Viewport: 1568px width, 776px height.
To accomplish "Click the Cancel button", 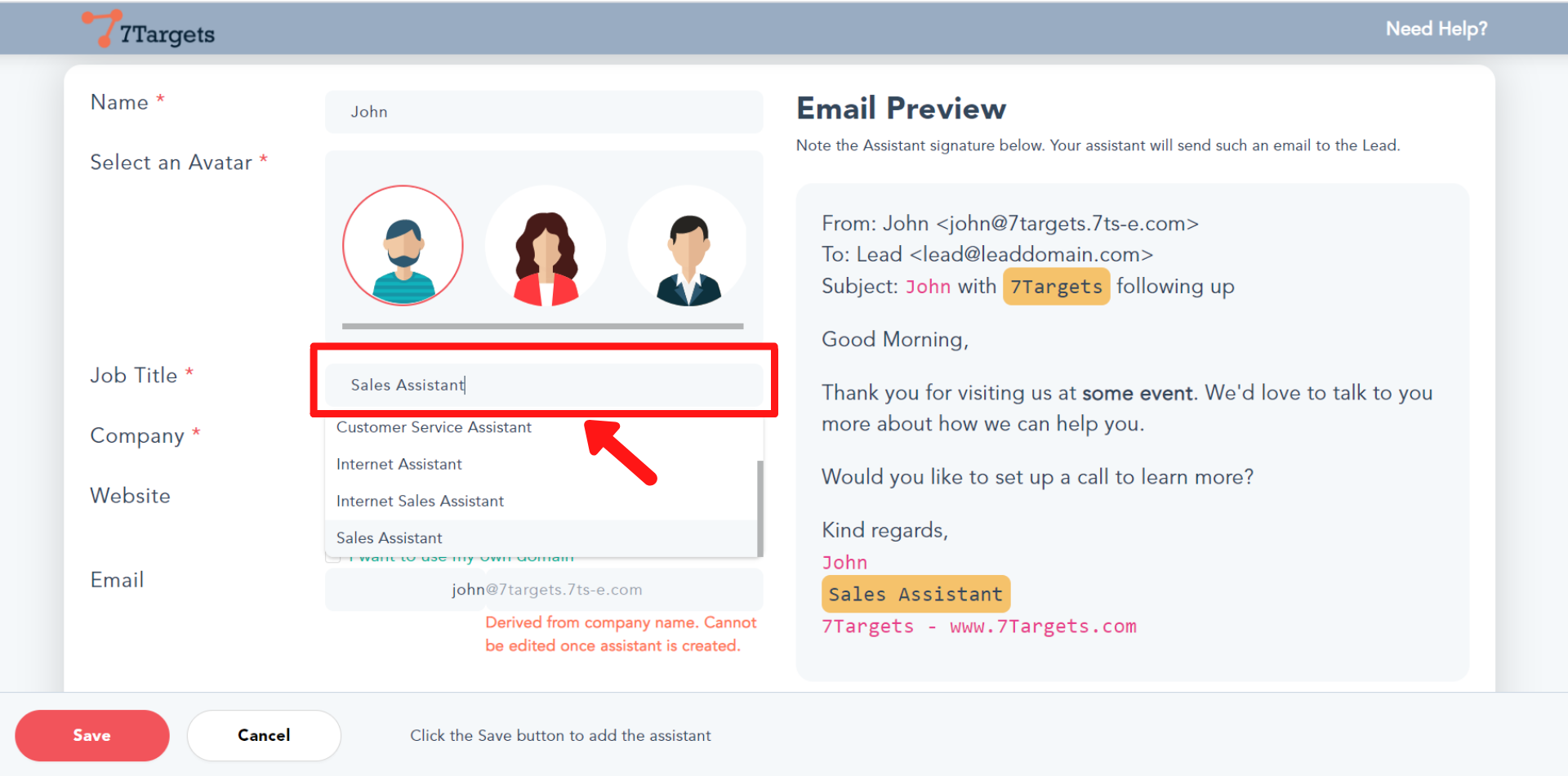I will (264, 735).
